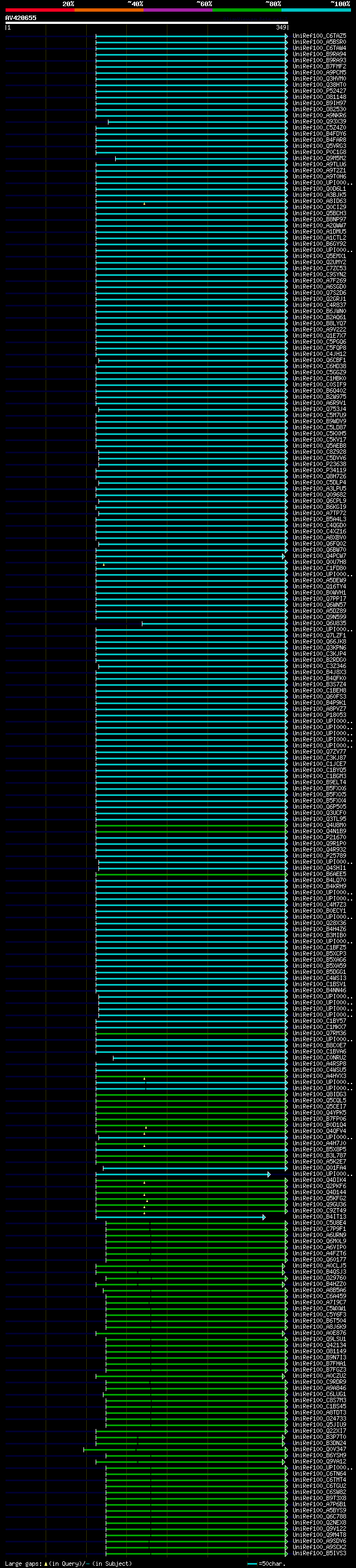Select the UniRef100_Q0V347 label
Viewport: 356px width, 1568px height.
coord(319,1450)
